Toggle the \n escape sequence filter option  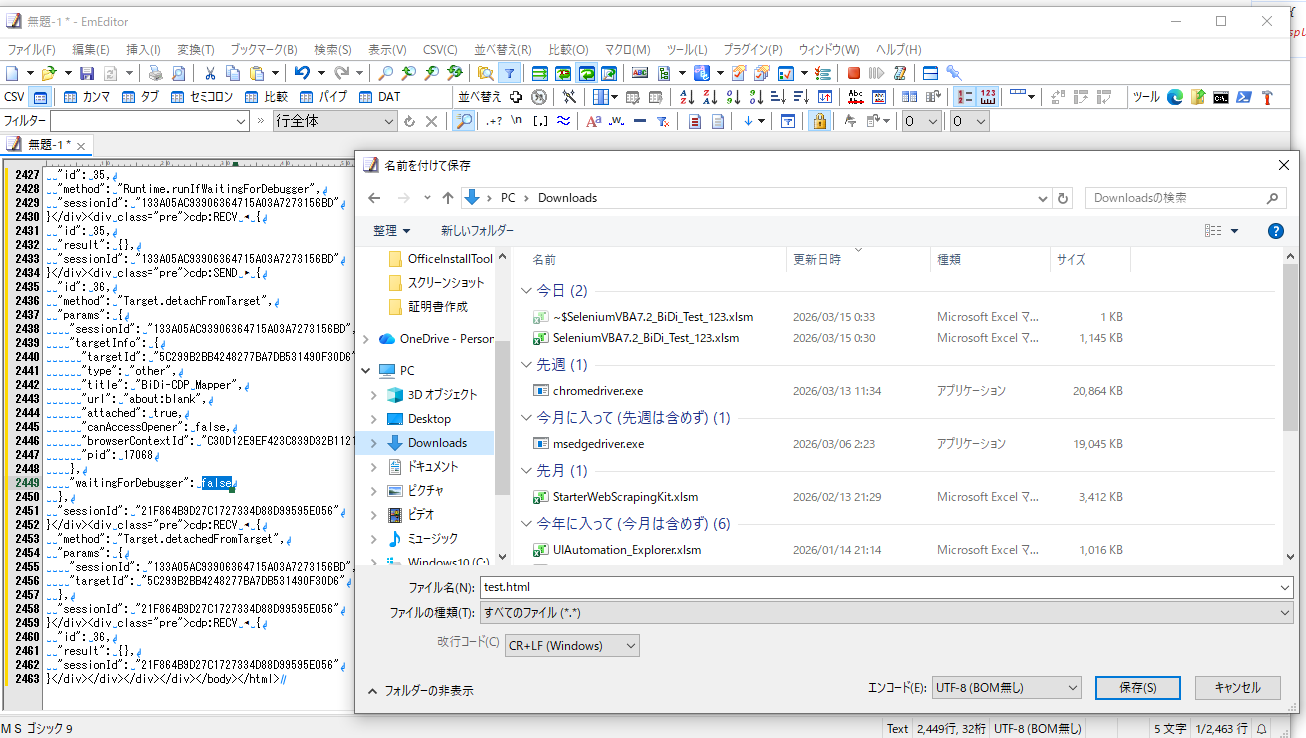tap(517, 121)
